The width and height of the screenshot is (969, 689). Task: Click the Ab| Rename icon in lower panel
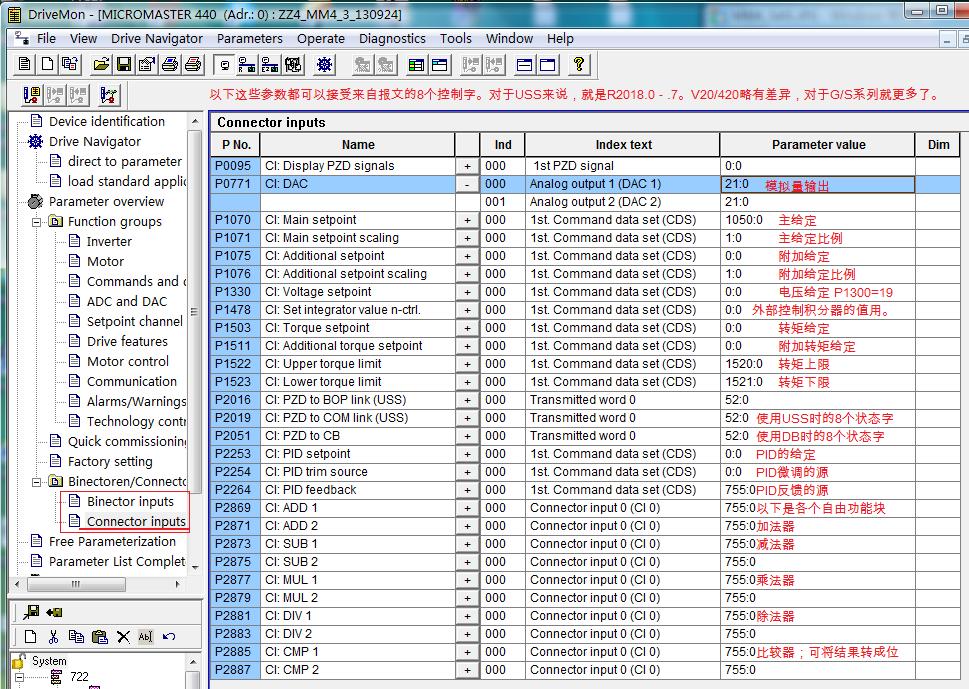pos(145,636)
